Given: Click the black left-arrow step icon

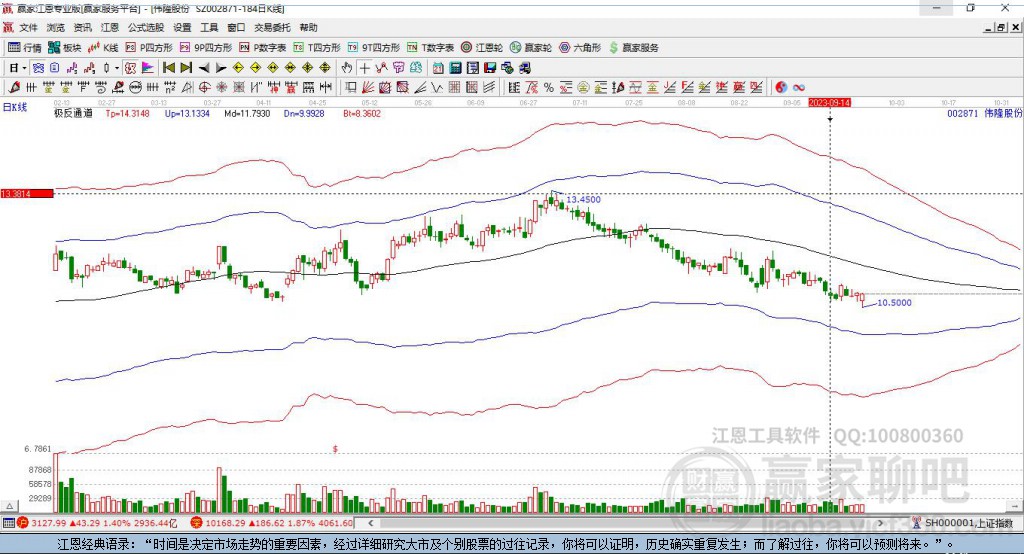Looking at the screenshot, I should [x=204, y=68].
